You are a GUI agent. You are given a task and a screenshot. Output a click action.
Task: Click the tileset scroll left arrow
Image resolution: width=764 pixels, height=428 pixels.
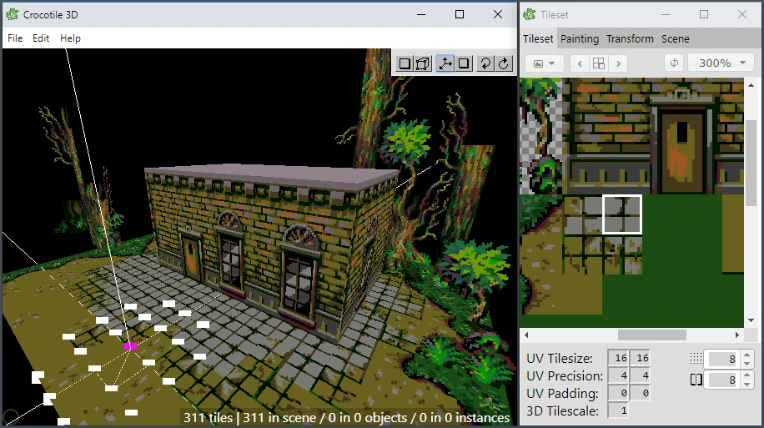point(526,335)
